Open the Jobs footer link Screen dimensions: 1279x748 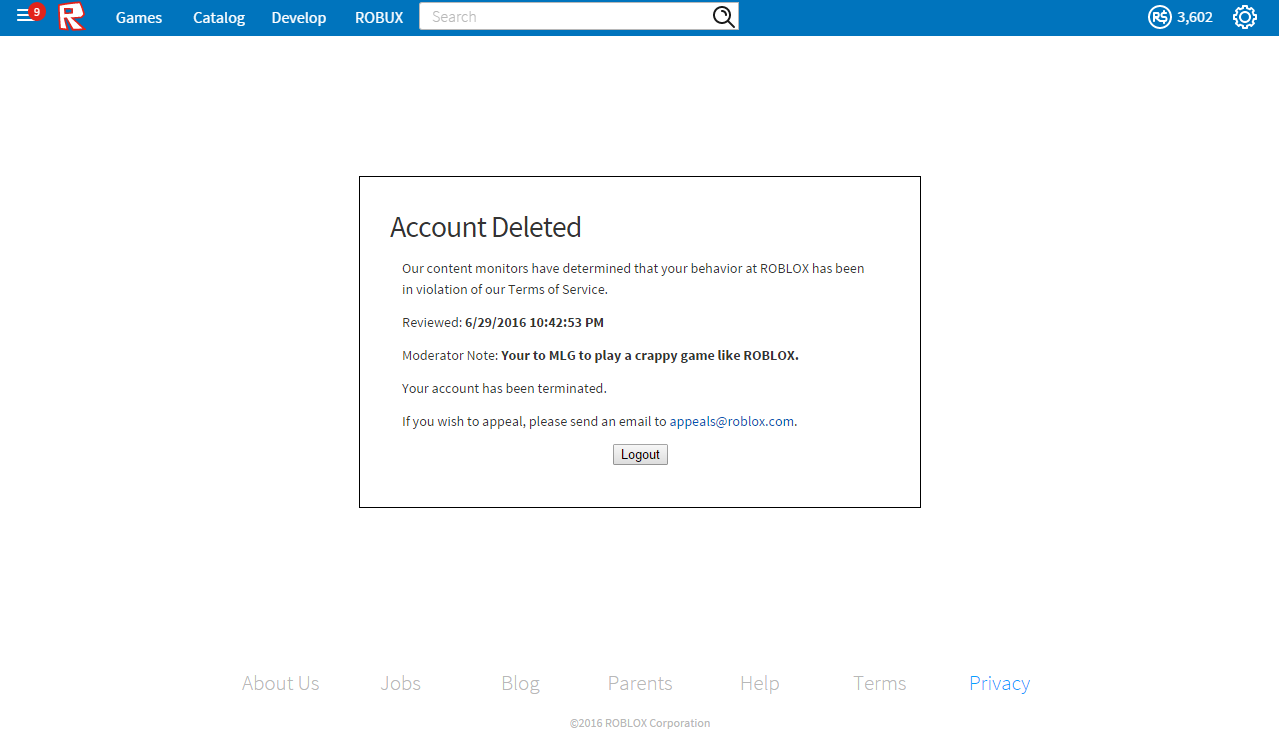pyautogui.click(x=401, y=683)
